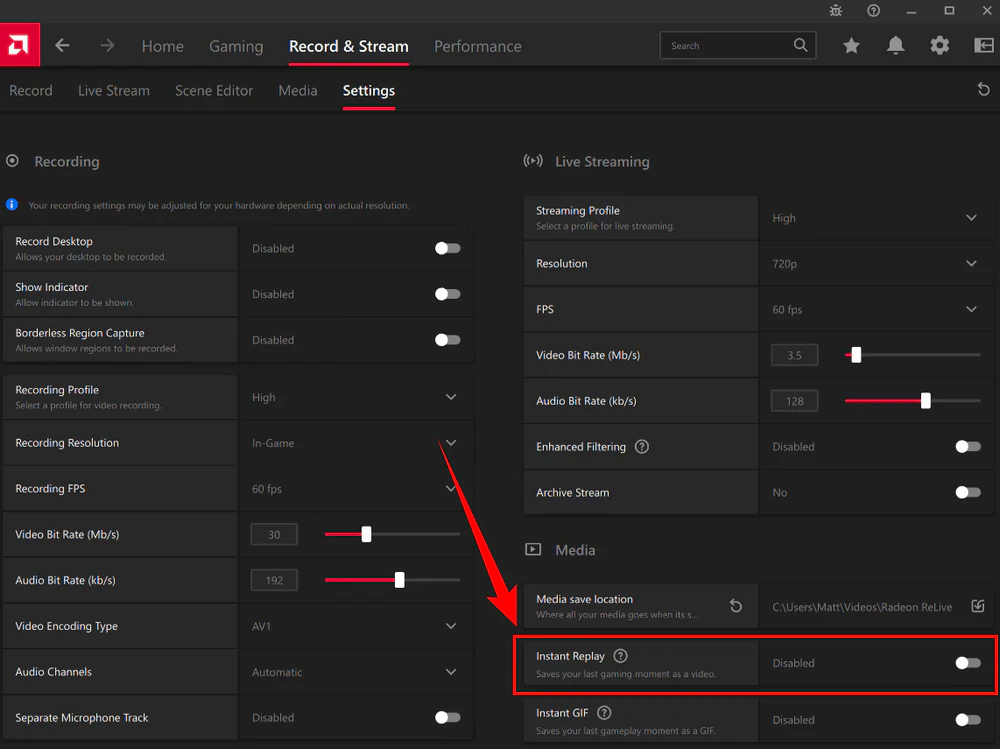Switch to the Live Stream subtab
Viewport: 1000px width, 749px height.
114,91
